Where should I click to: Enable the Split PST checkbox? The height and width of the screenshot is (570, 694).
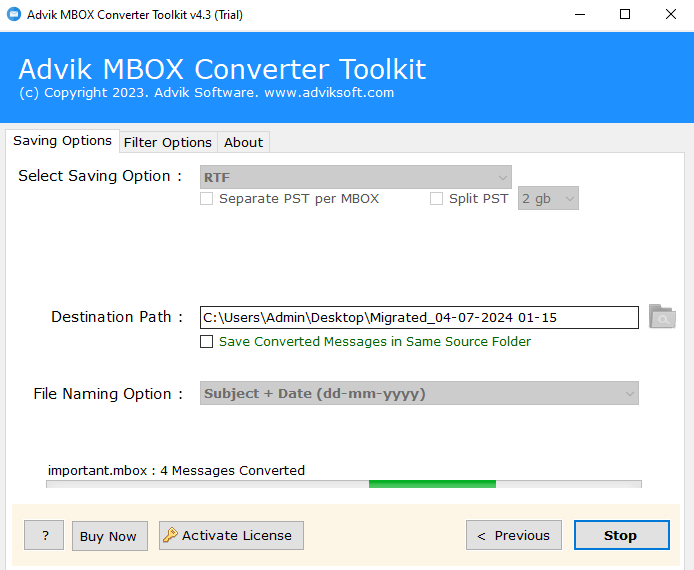pos(436,199)
